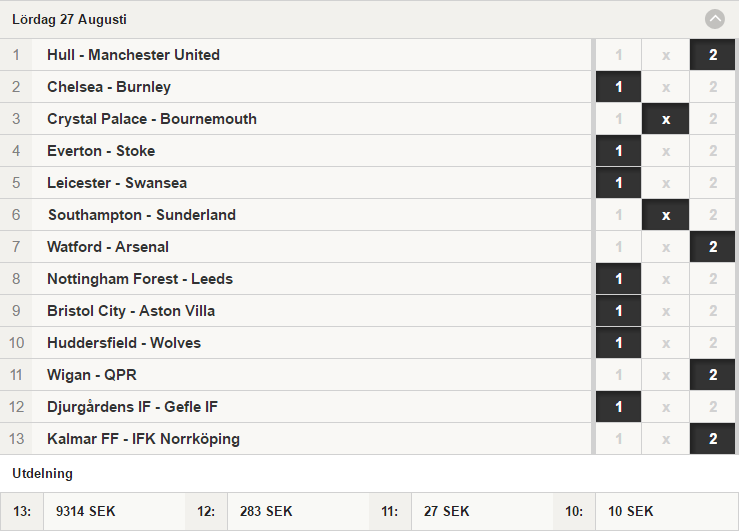The image size is (739, 532).
Task: Click the 10 correct payout 10 SEK
Action: 631,511
